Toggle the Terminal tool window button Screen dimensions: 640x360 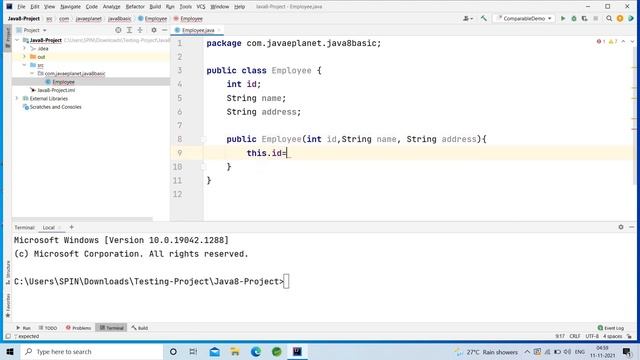111,328
